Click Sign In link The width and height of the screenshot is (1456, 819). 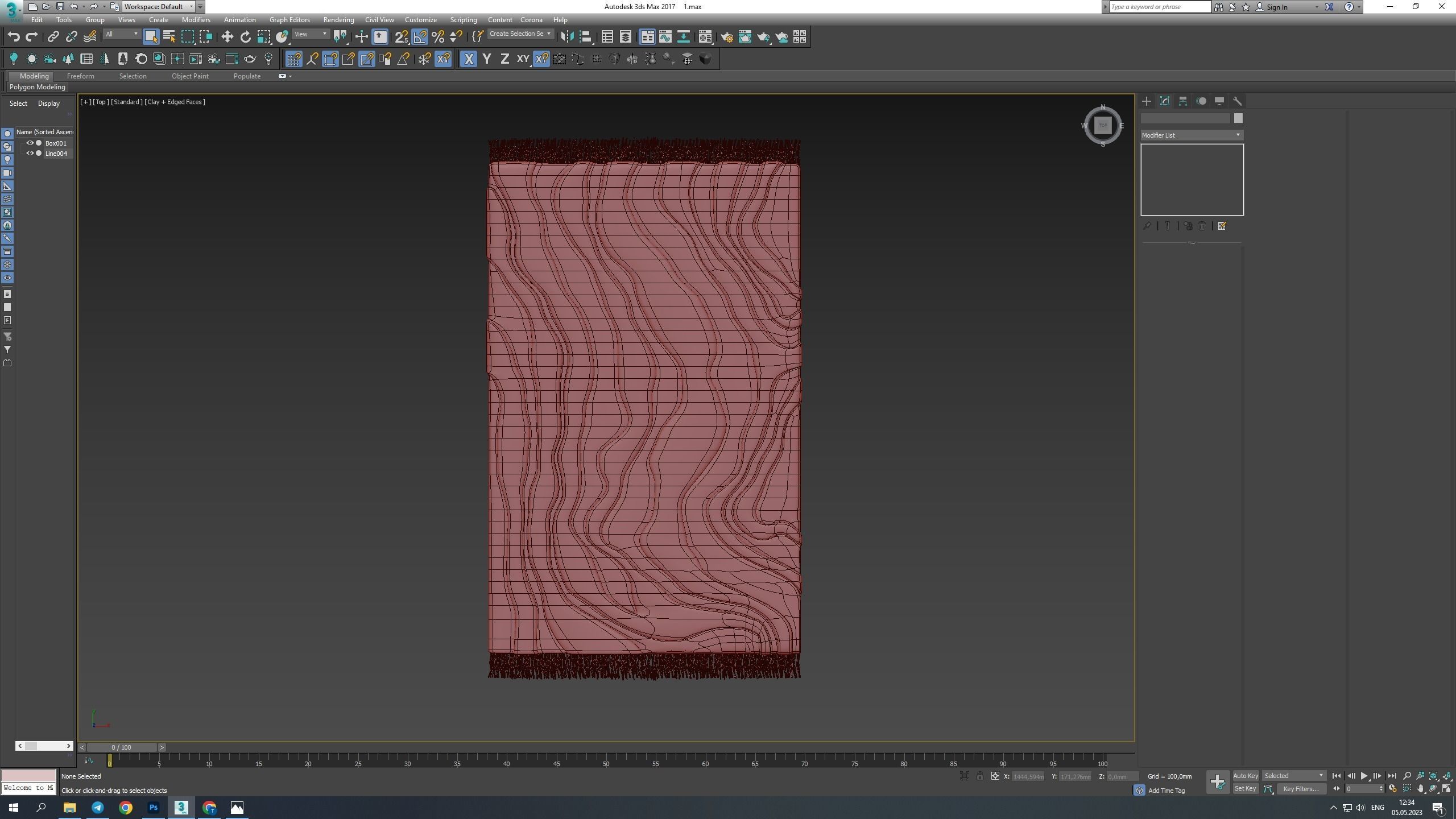(x=1277, y=7)
